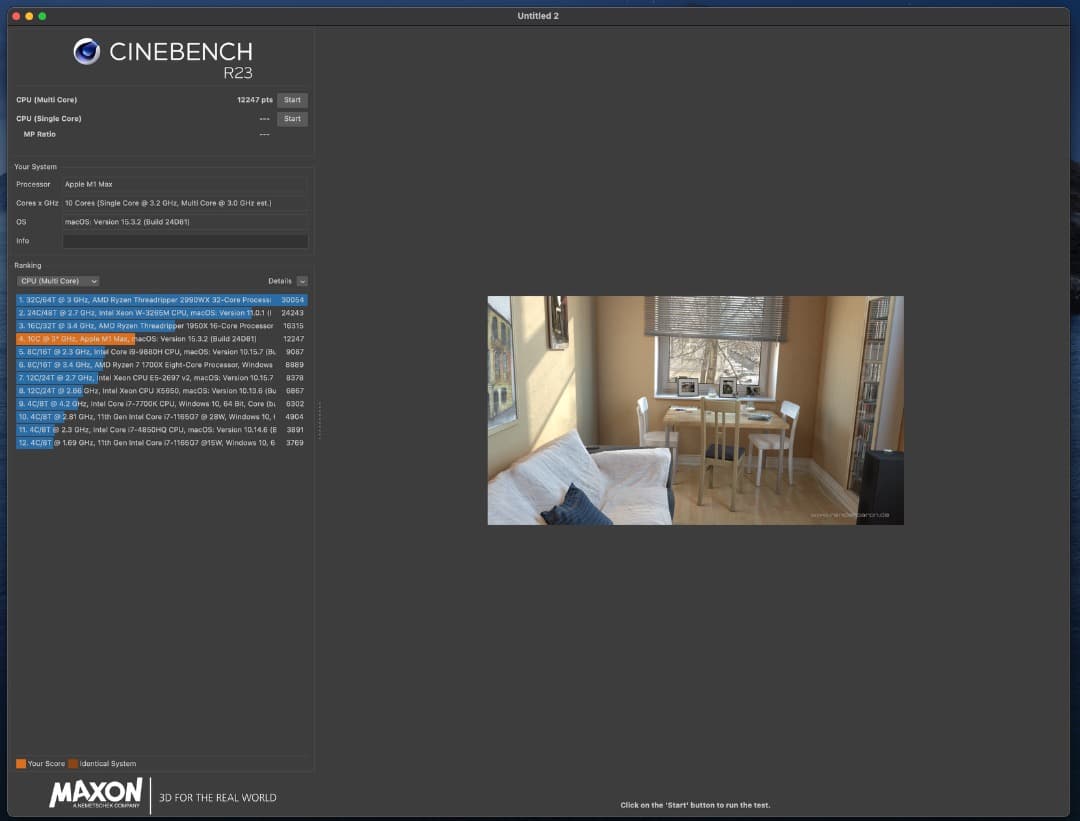Click the green full-screen window button
The height and width of the screenshot is (821, 1080).
tap(42, 16)
